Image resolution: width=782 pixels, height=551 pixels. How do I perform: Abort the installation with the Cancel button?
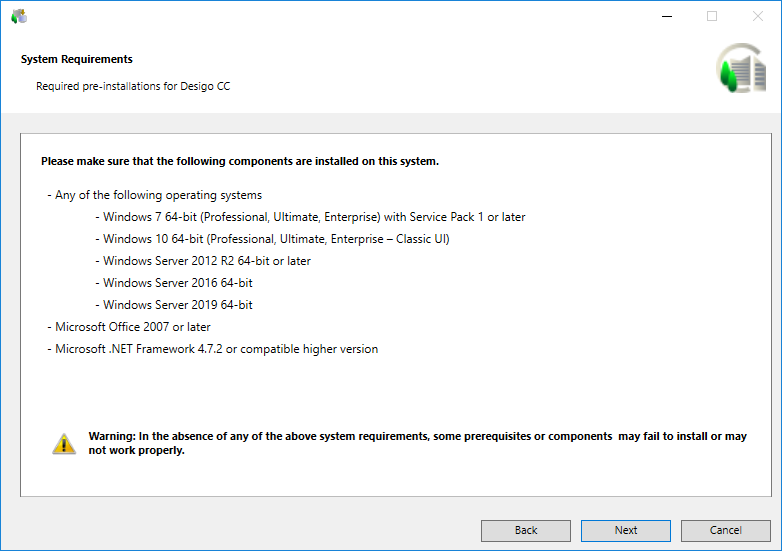tap(725, 530)
